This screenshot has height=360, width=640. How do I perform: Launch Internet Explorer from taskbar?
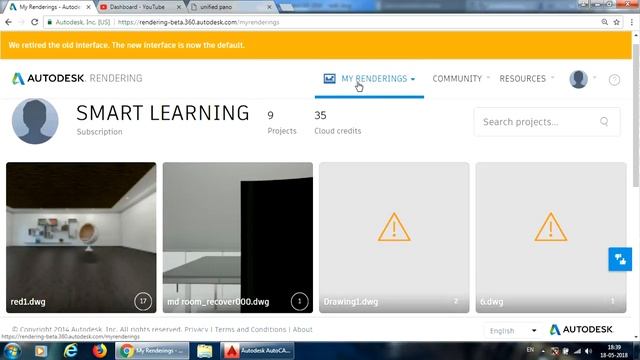point(71,351)
